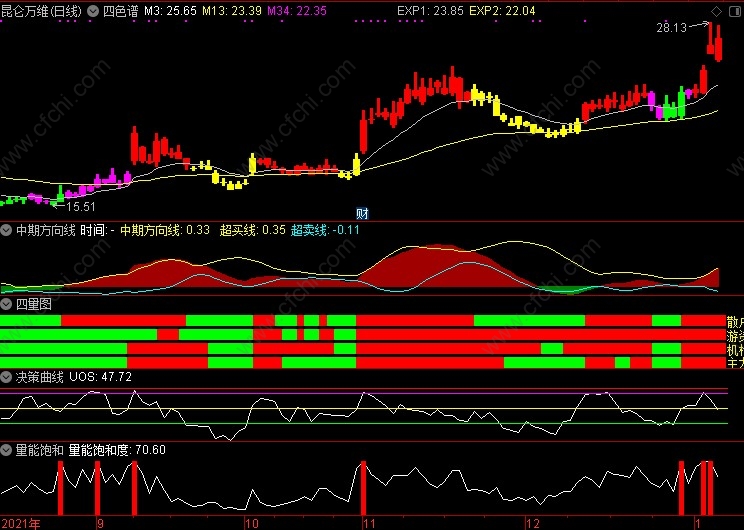Select the 四色谱 indicator name
This screenshot has height=530, width=744.
coord(120,11)
